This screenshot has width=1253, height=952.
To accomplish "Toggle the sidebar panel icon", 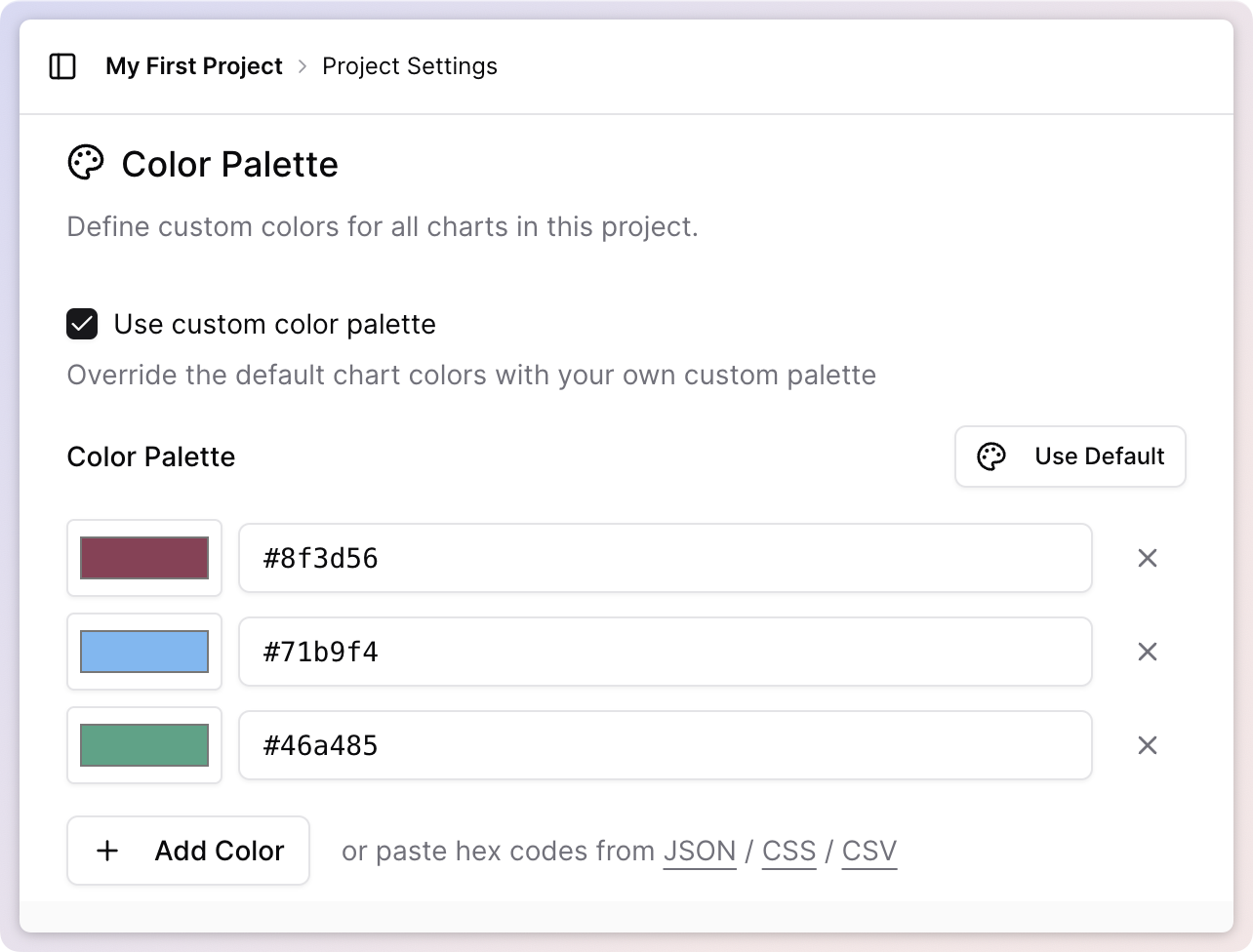I will [x=62, y=66].
